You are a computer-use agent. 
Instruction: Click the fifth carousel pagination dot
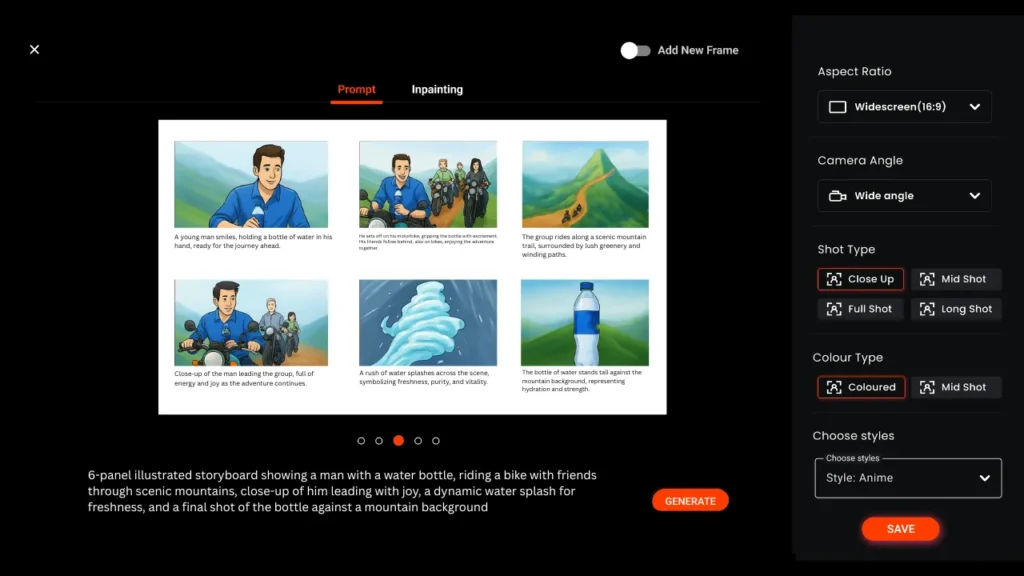coord(435,440)
